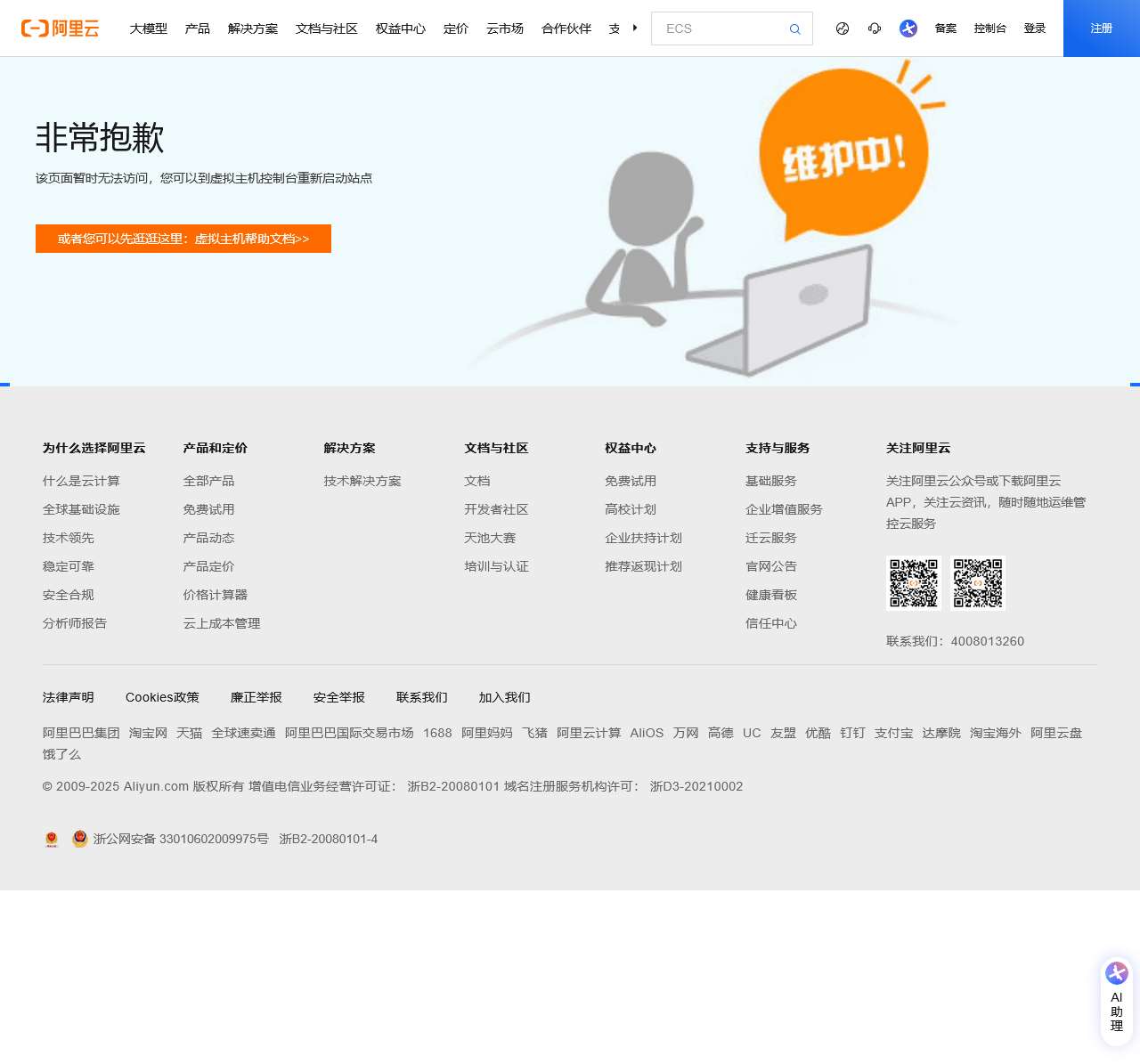This screenshot has height=1064, width=1140.
Task: Click Cookies政策 in footer
Action: 162,697
